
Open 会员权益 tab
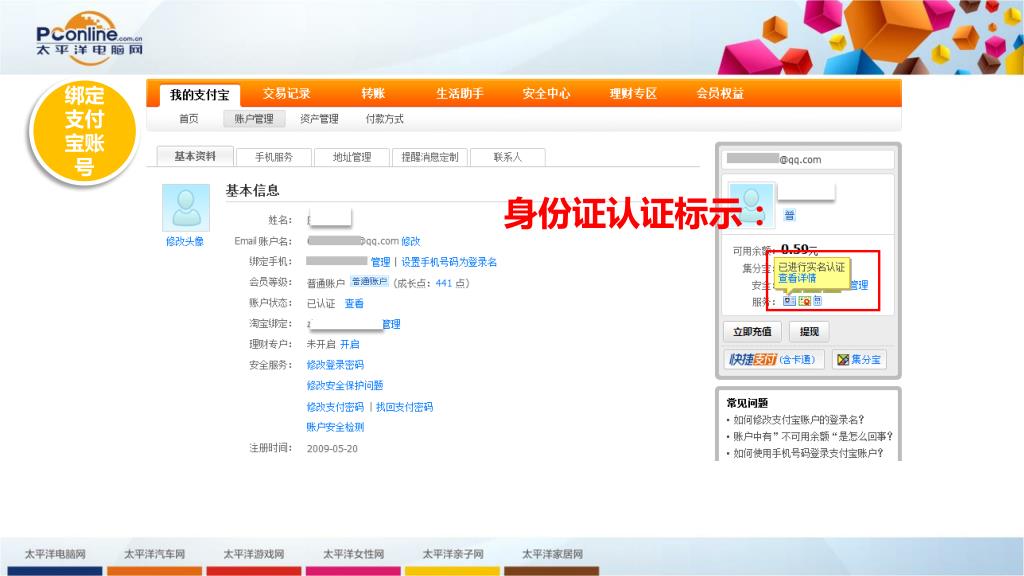tap(720, 93)
